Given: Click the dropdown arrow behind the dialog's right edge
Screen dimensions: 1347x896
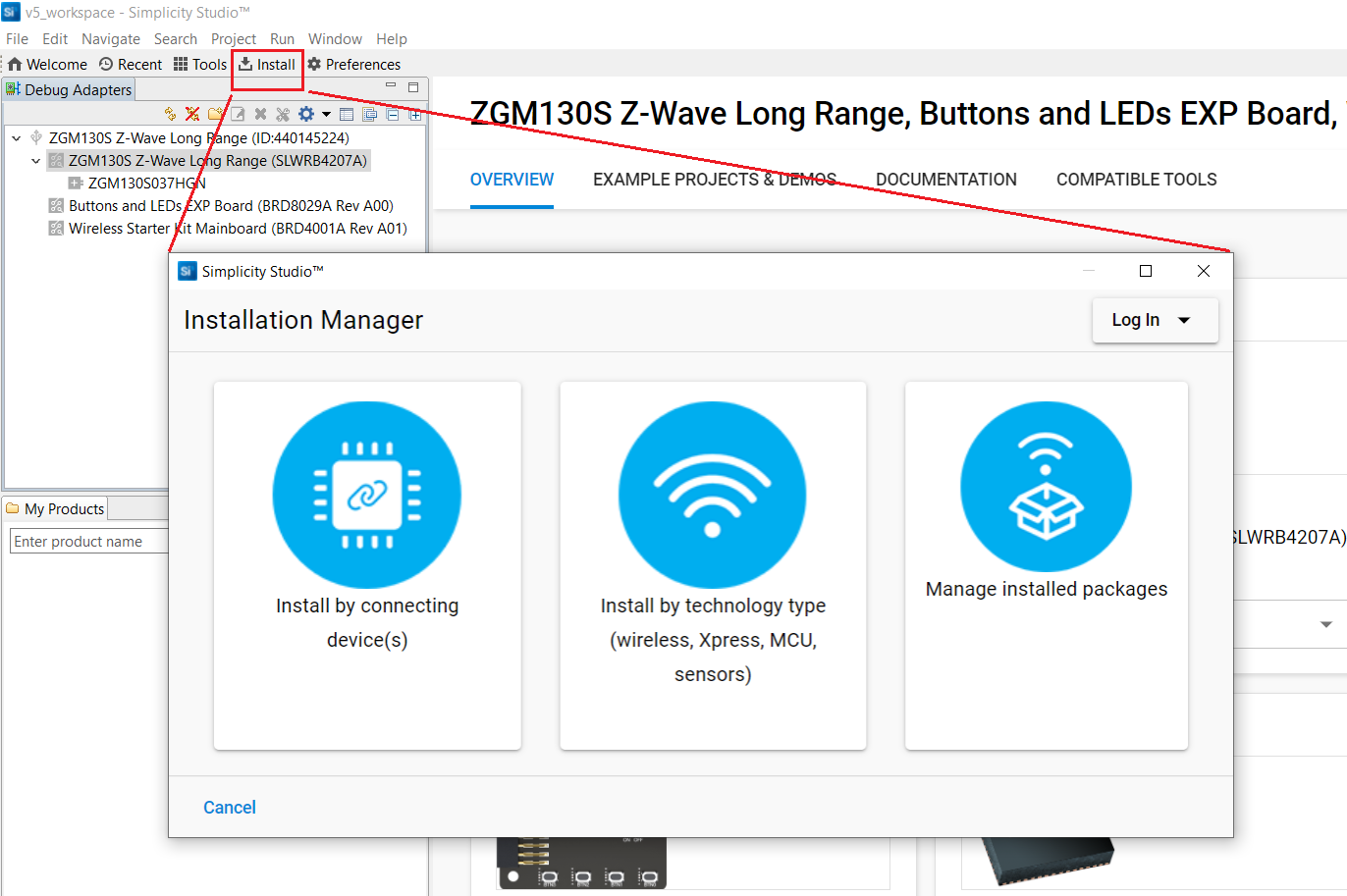Looking at the screenshot, I should click(x=1326, y=624).
